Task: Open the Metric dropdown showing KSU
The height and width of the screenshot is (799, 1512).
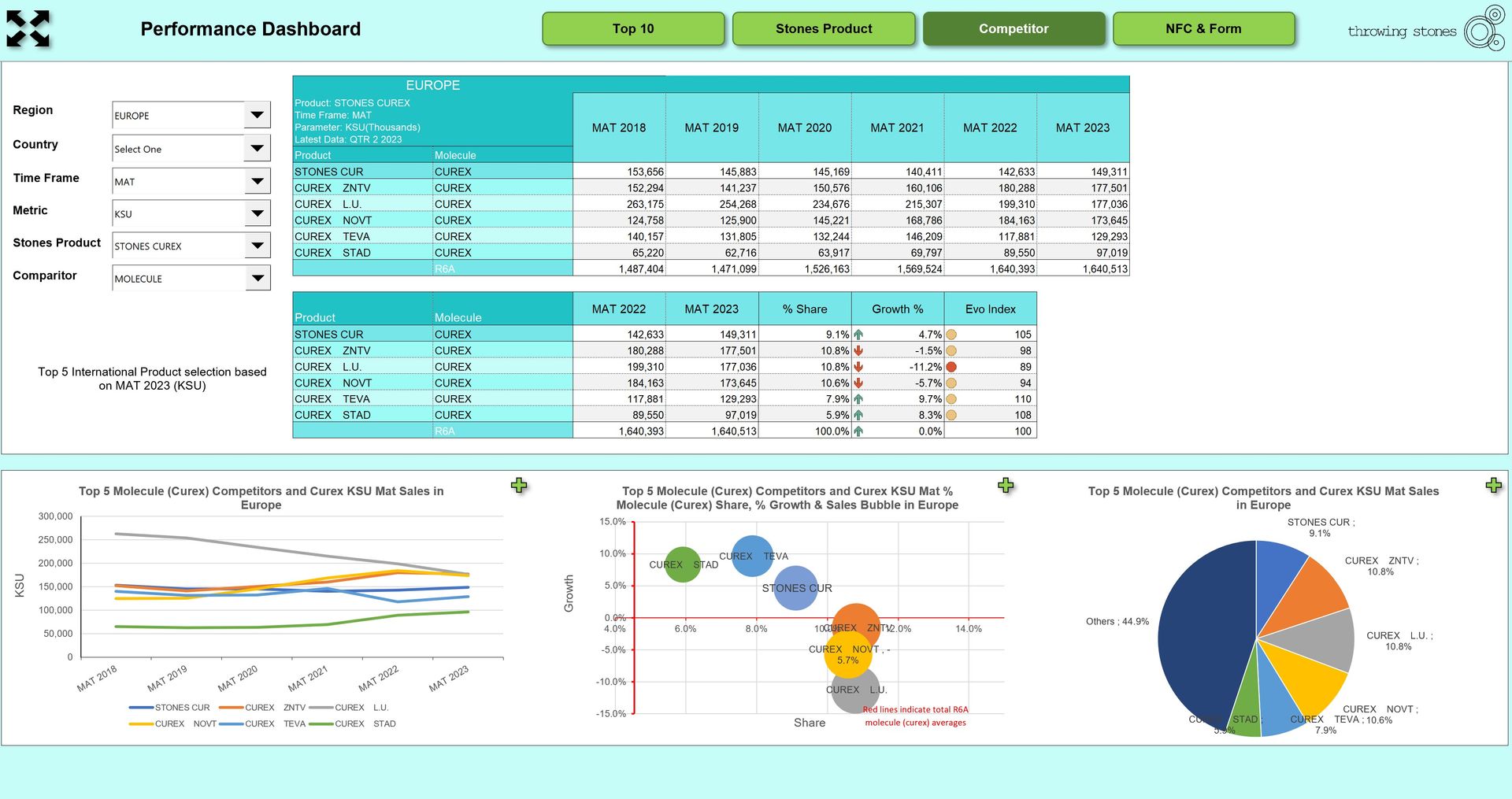Action: point(257,213)
